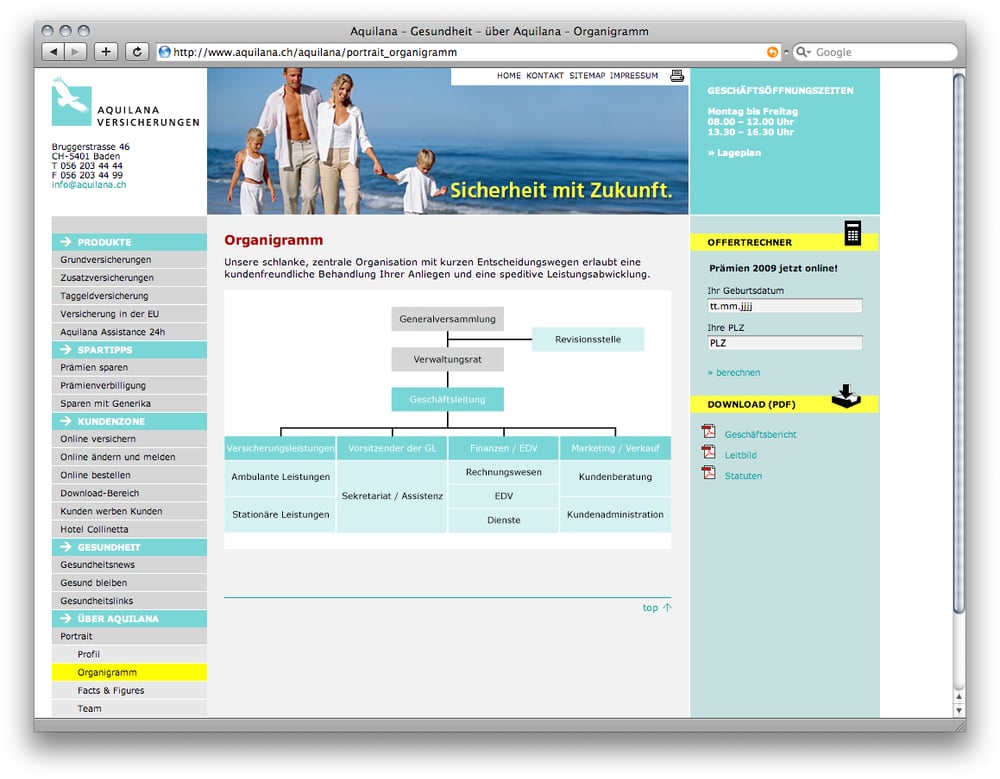Go to Grundversicherungen

(129, 260)
